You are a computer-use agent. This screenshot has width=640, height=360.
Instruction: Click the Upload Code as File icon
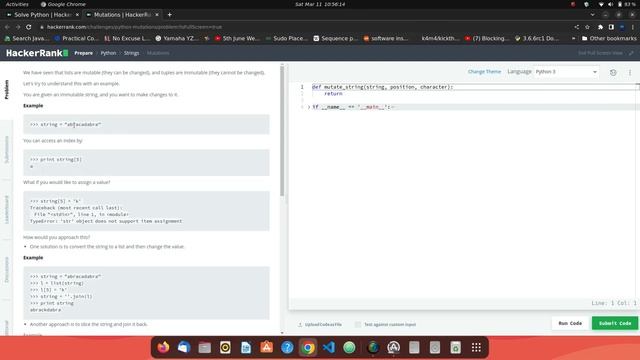point(300,324)
